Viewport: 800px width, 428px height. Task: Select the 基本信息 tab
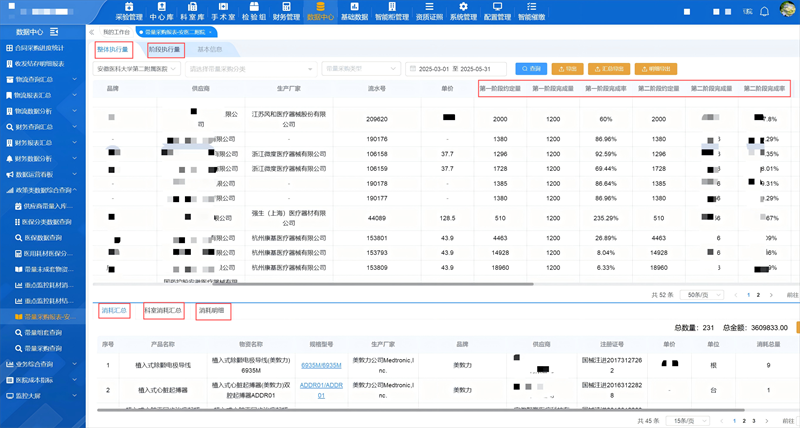[x=210, y=49]
